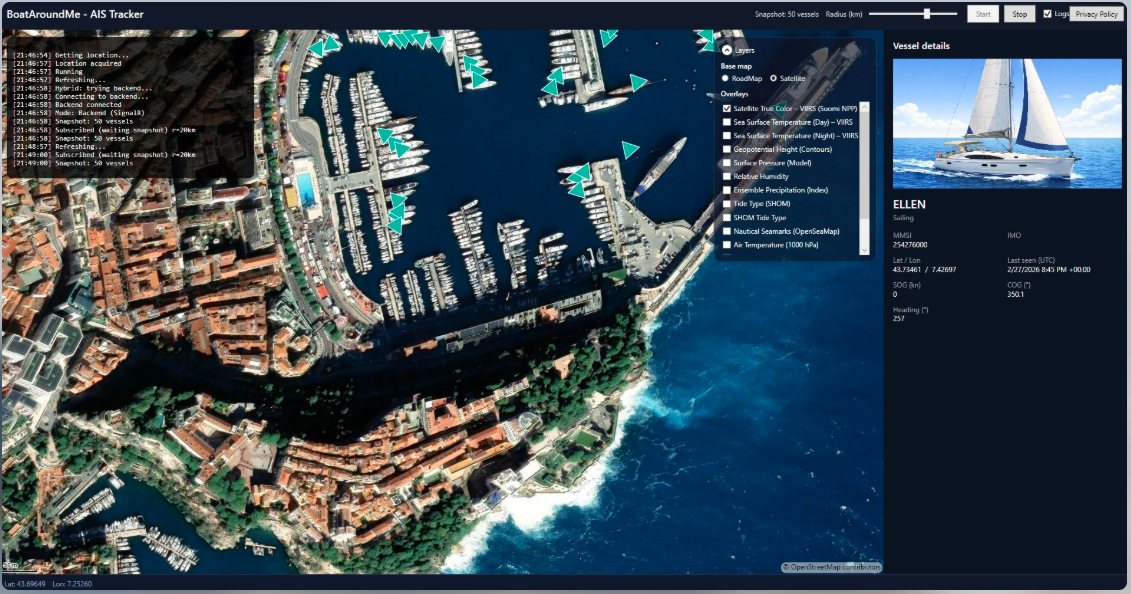The width and height of the screenshot is (1131, 594).
Task: Turn on the Relative Humidity overlay
Action: pyautogui.click(x=727, y=176)
